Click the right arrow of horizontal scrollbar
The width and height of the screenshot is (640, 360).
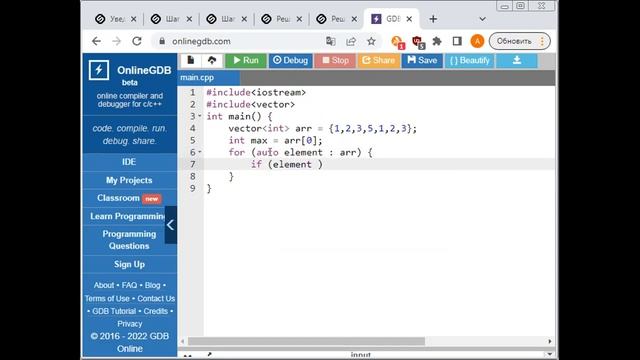click(550, 341)
